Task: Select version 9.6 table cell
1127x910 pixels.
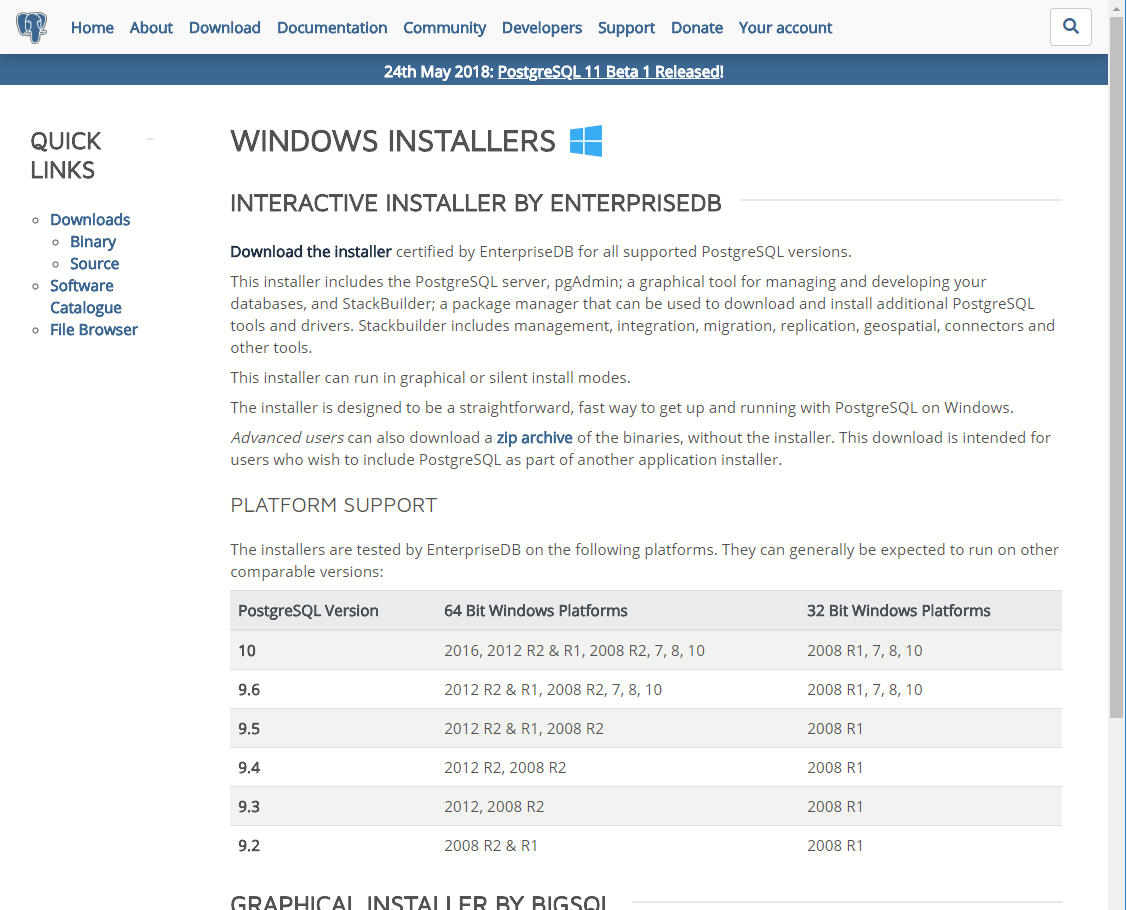Action: [333, 689]
